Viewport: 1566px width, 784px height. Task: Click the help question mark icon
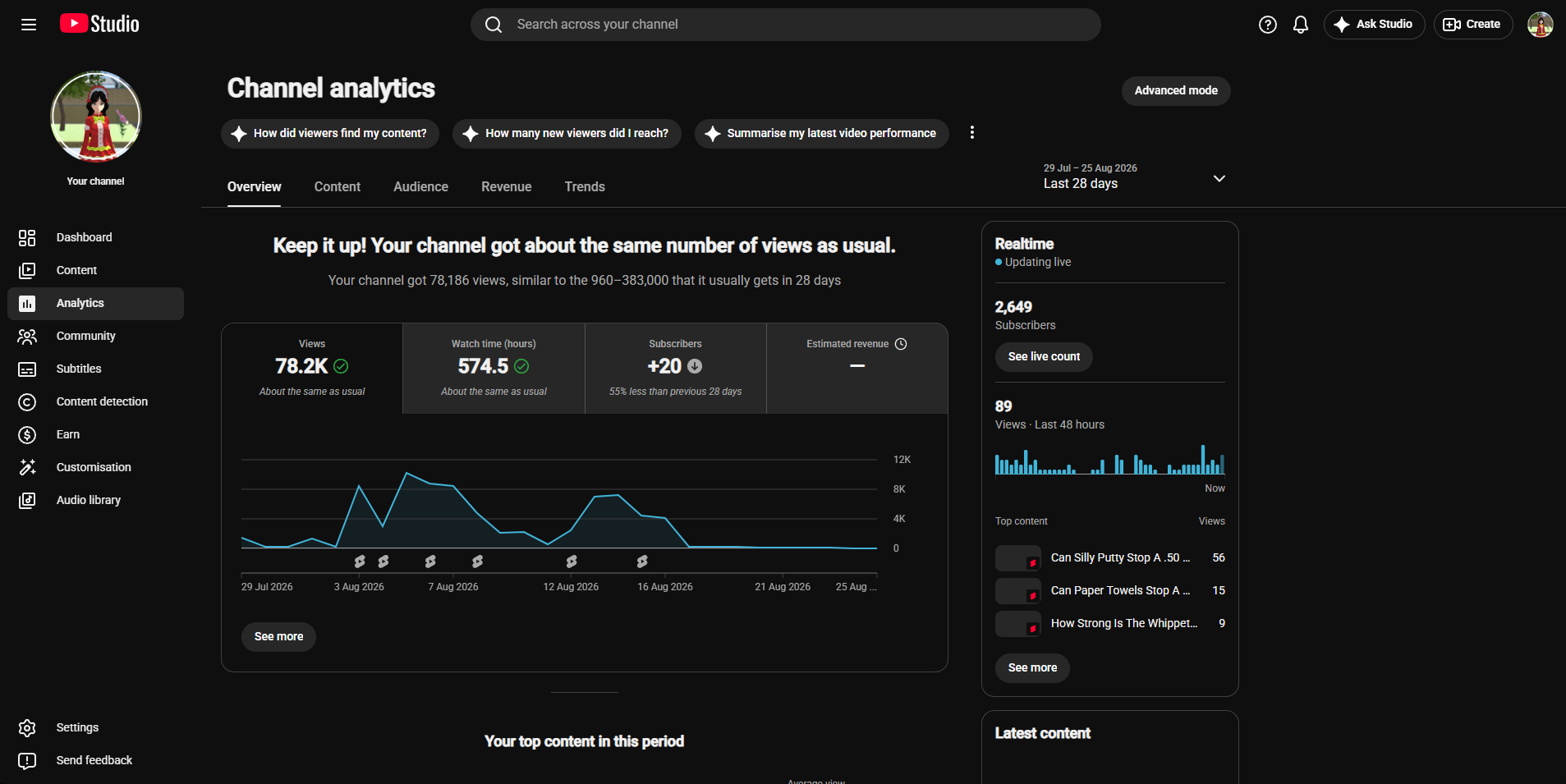1268,25
